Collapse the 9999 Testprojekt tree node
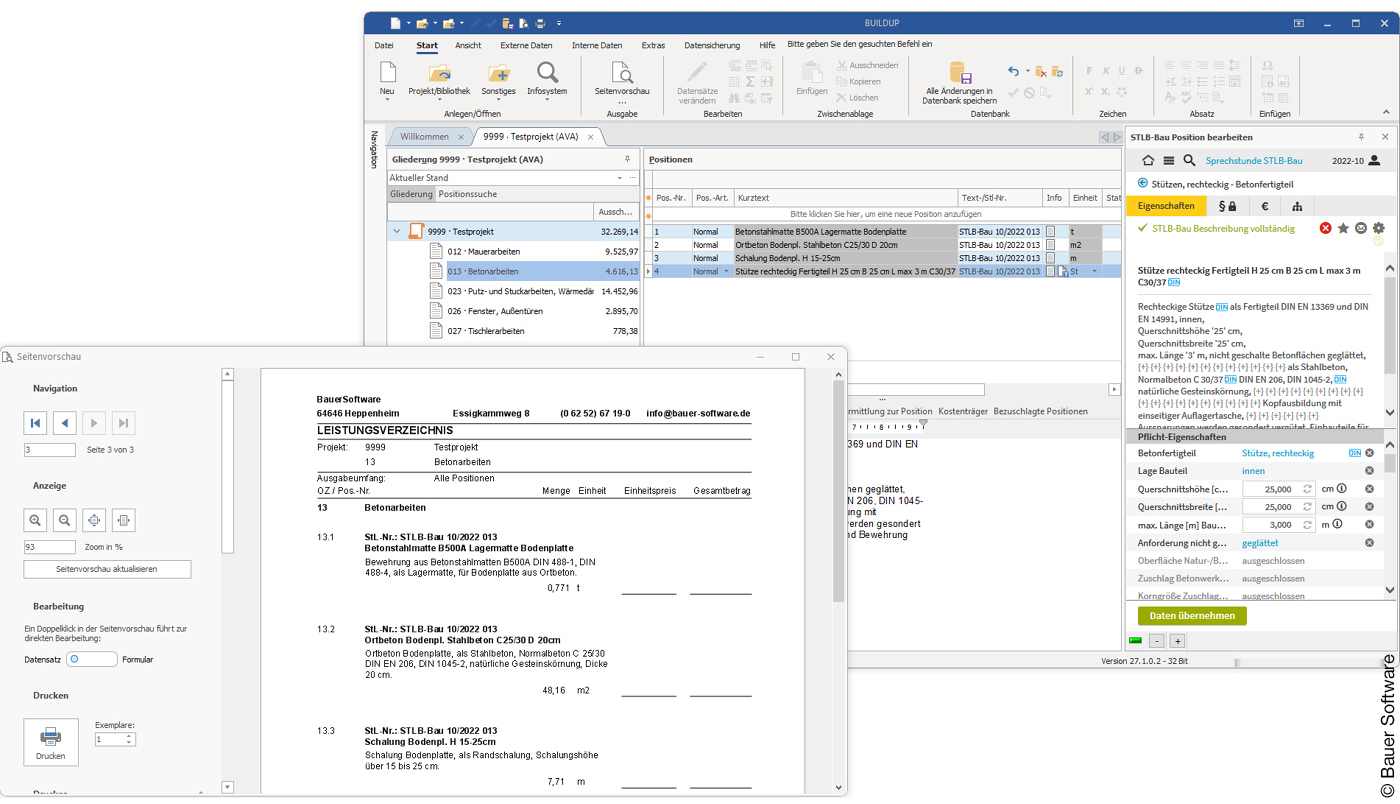 tap(396, 230)
